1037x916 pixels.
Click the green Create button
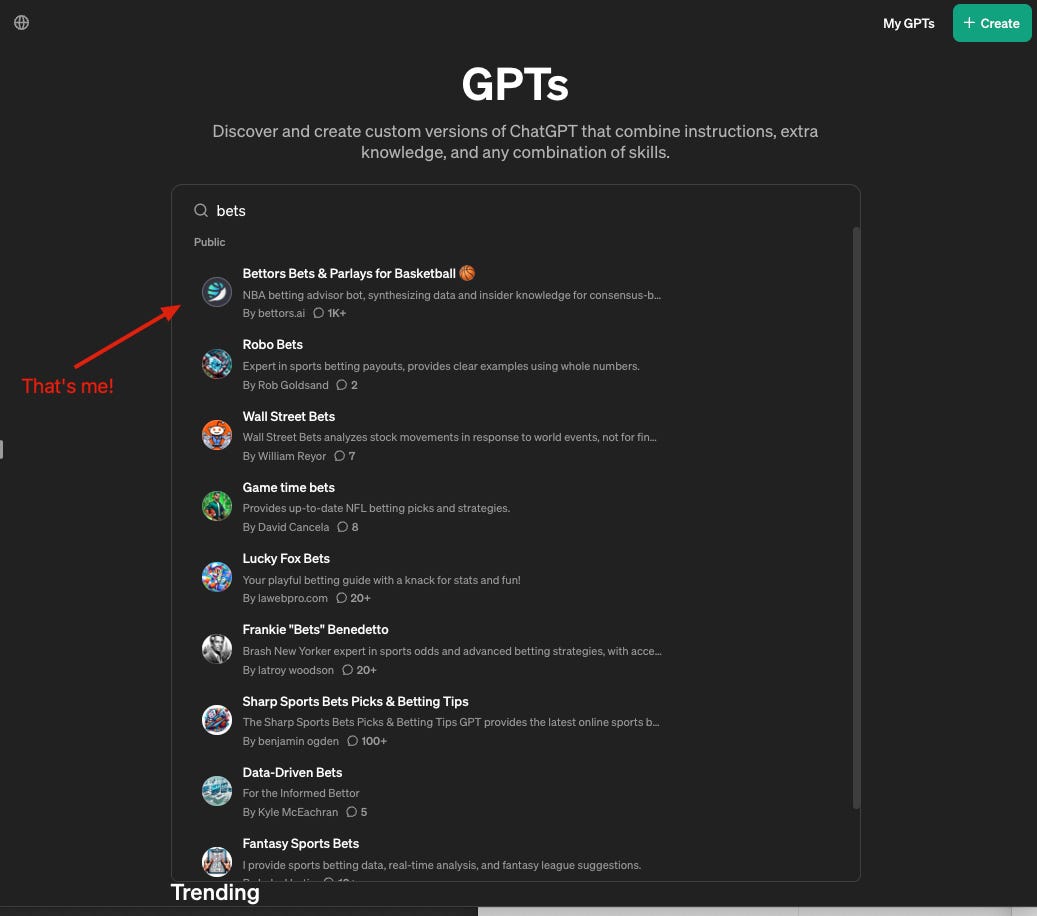tap(991, 23)
